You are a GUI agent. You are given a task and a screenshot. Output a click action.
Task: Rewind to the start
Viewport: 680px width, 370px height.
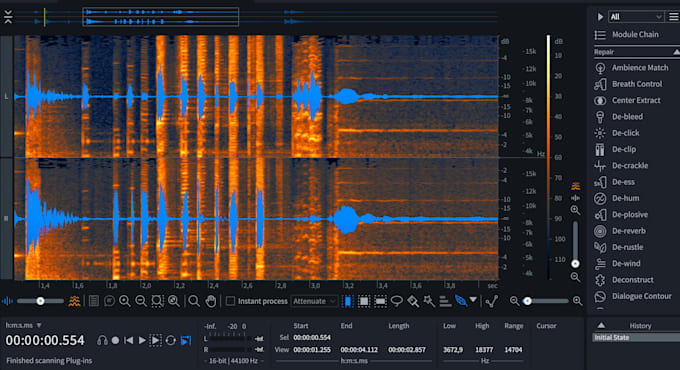[129, 341]
